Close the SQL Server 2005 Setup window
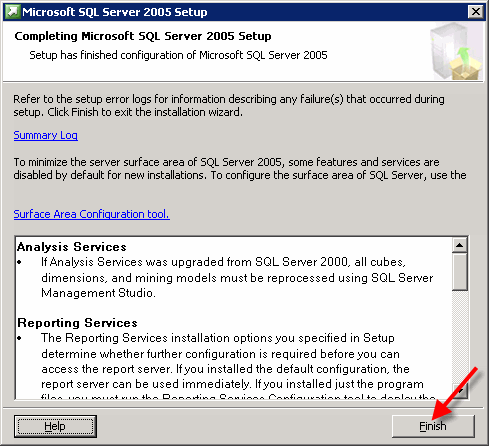Viewport: 489px width, 446px height. point(476,12)
